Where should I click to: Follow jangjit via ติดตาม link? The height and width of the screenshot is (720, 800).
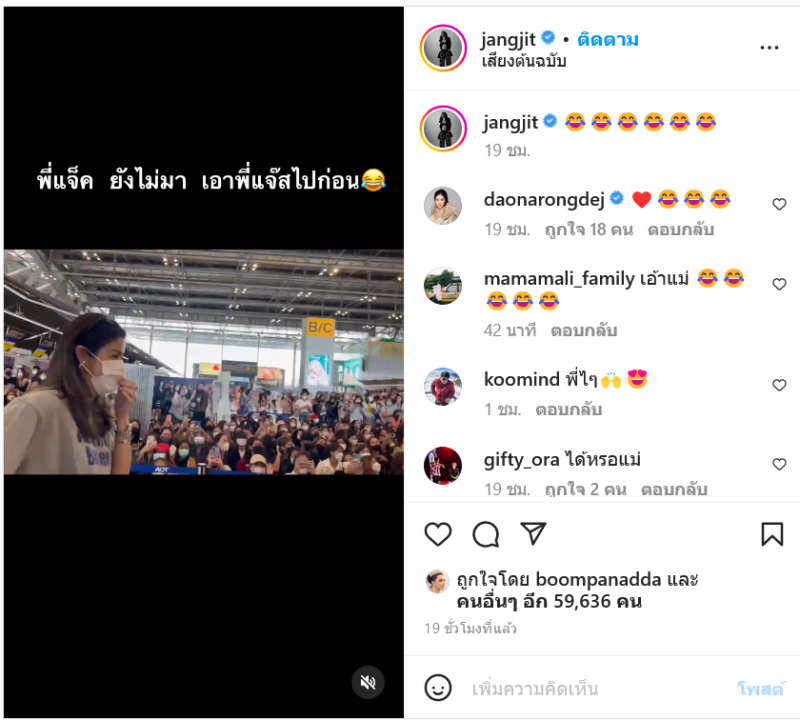pos(608,40)
